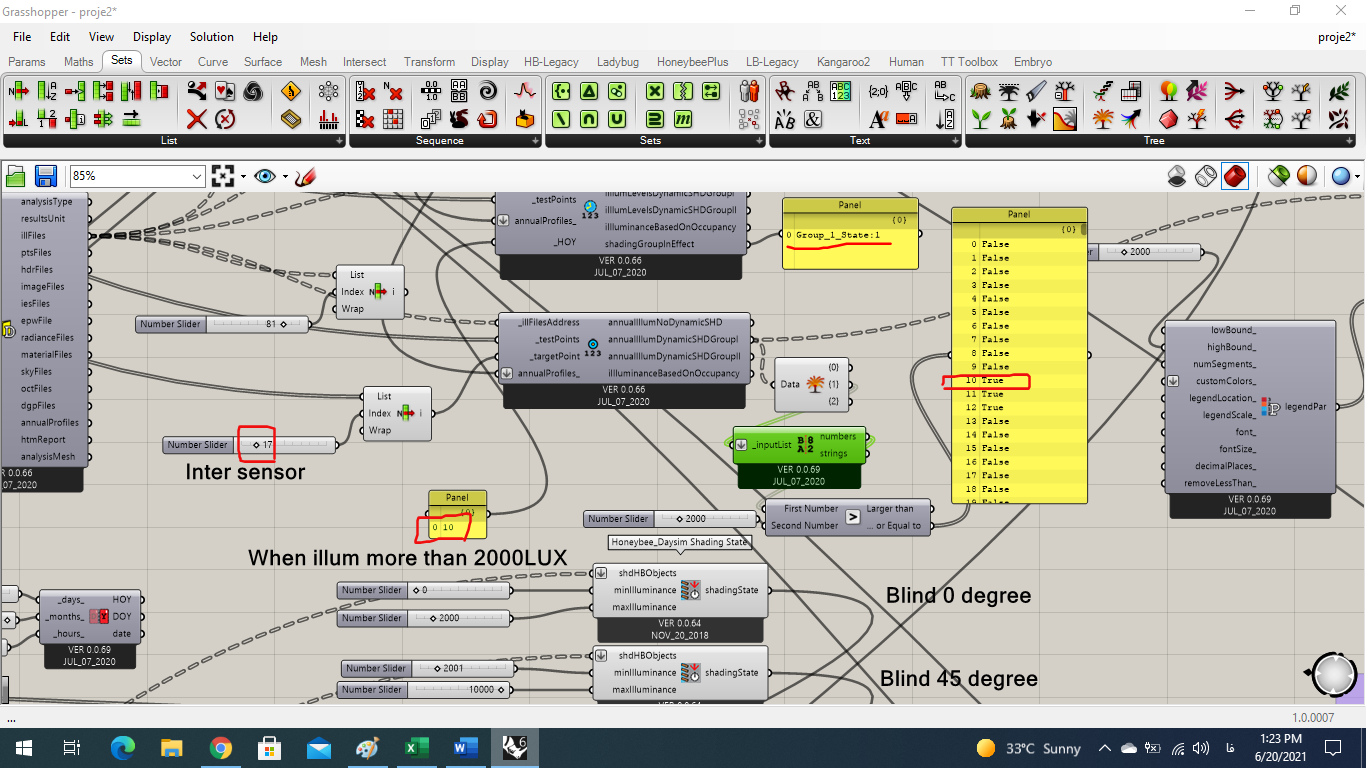Open Excel from the taskbar

[416, 747]
